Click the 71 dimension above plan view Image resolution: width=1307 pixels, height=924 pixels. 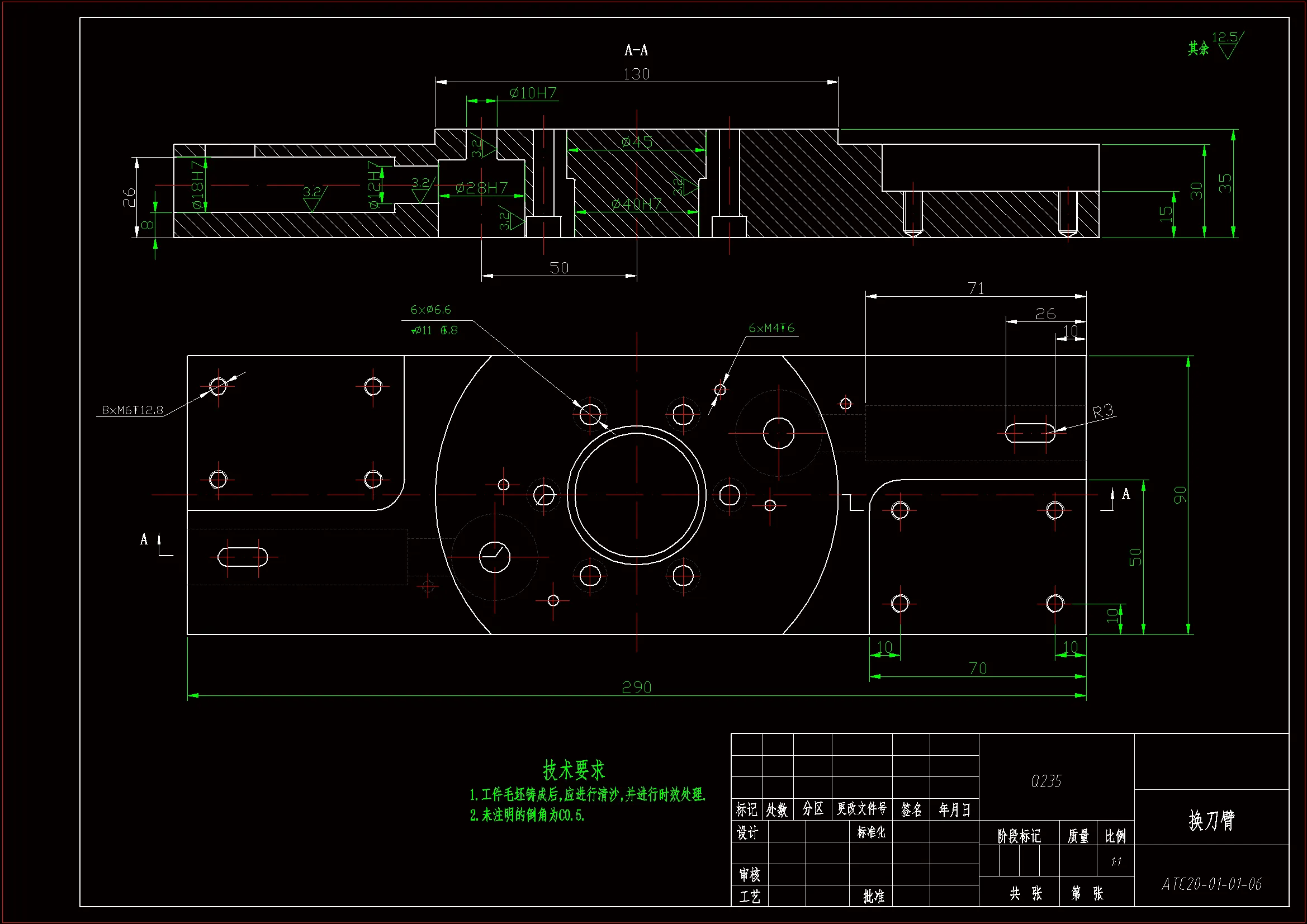click(x=975, y=288)
